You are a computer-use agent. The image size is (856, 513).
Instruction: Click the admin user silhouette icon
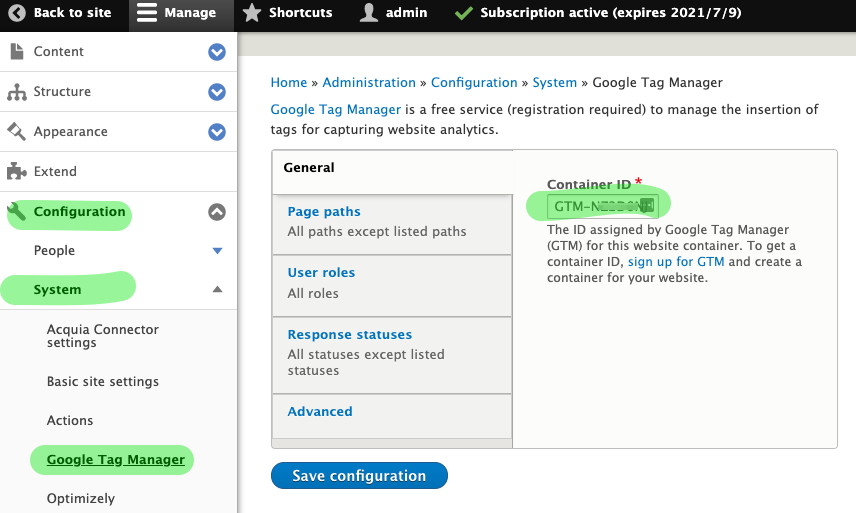(x=369, y=13)
